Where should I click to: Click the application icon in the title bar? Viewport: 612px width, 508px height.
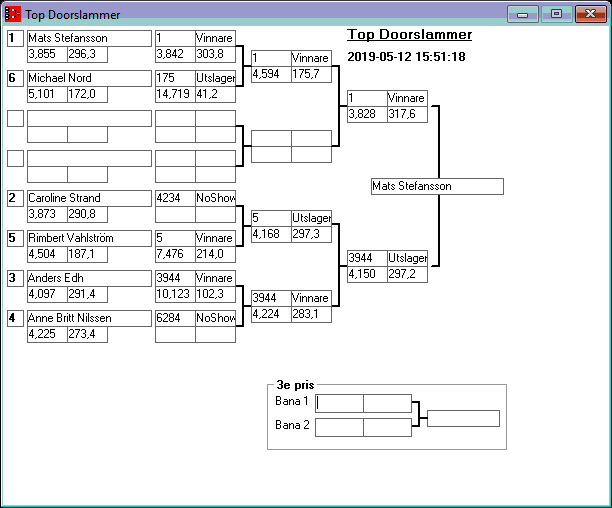click(x=13, y=15)
